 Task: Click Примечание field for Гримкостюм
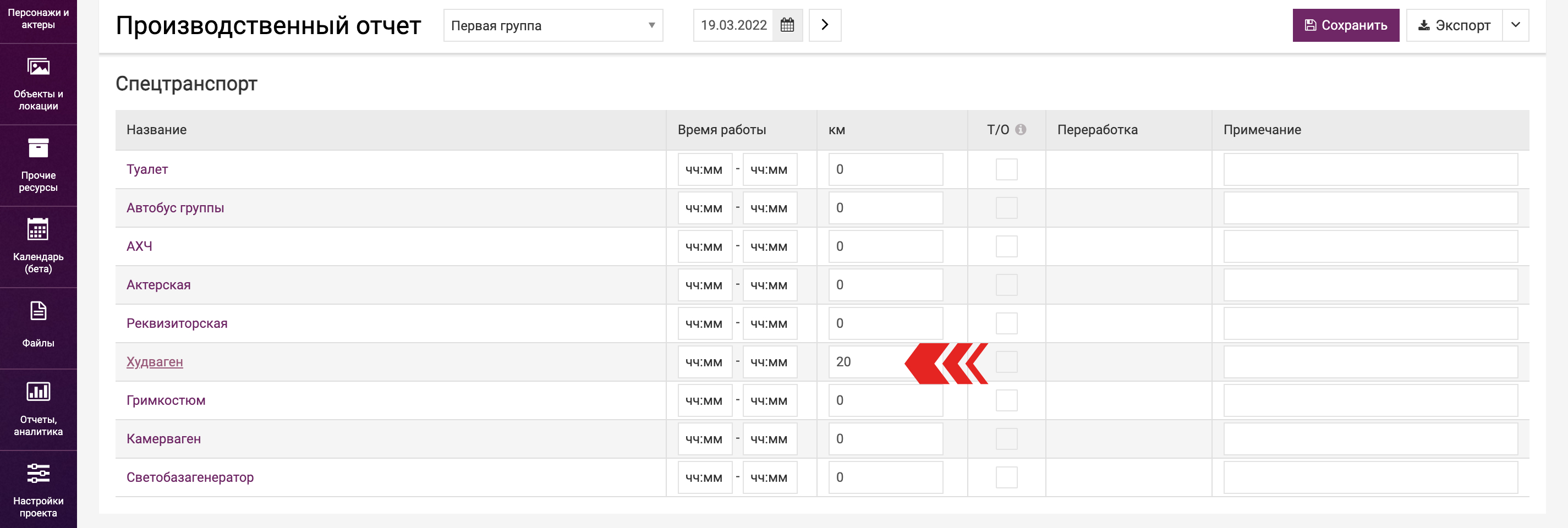tap(1370, 400)
